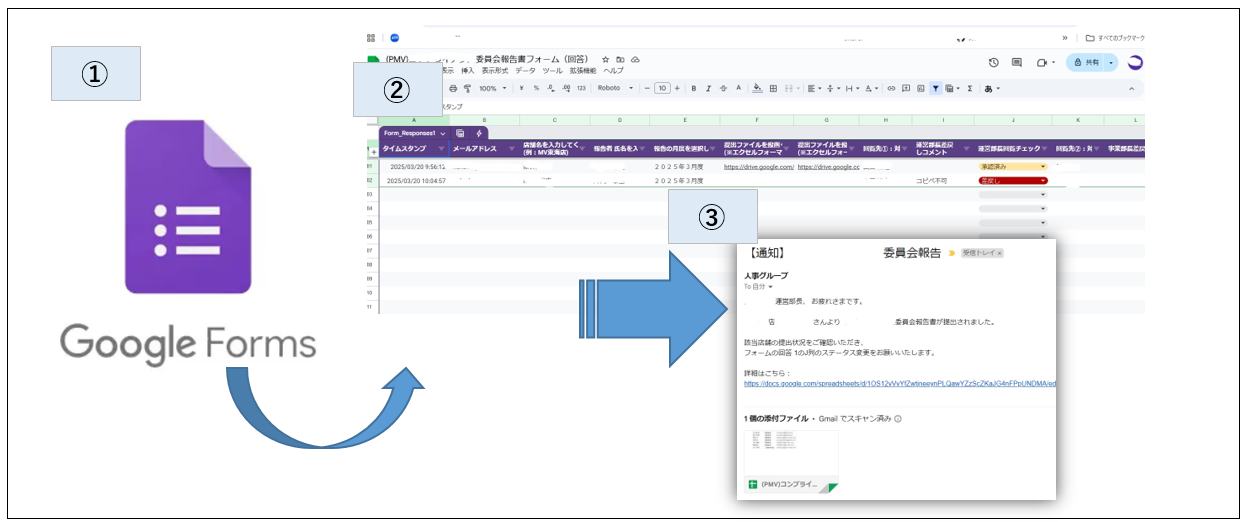Insert chart from toolbar
Screen dimensions: 1248x522
click(x=920, y=88)
